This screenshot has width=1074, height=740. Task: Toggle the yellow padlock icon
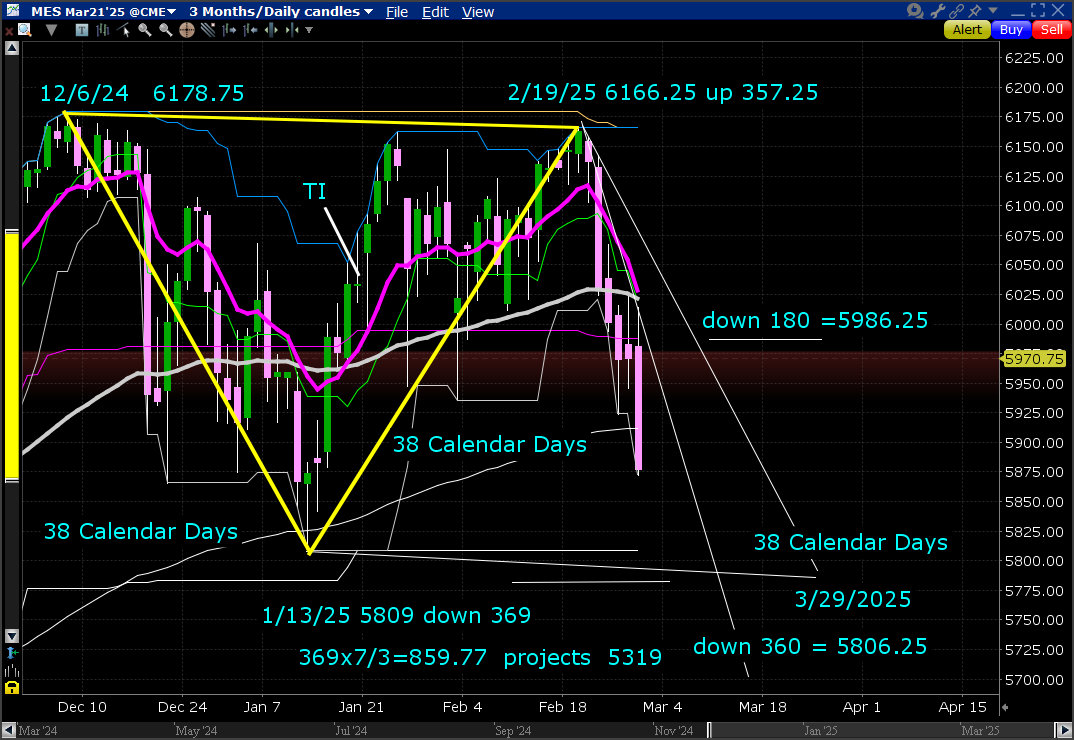point(12,688)
